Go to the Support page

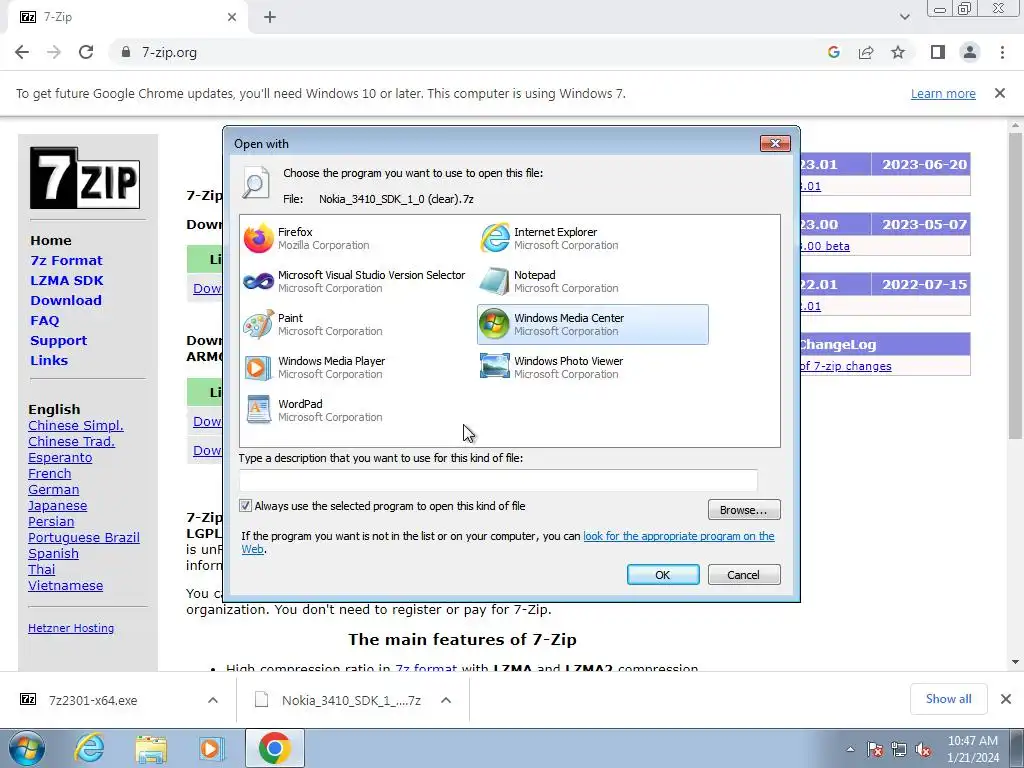[58, 340]
